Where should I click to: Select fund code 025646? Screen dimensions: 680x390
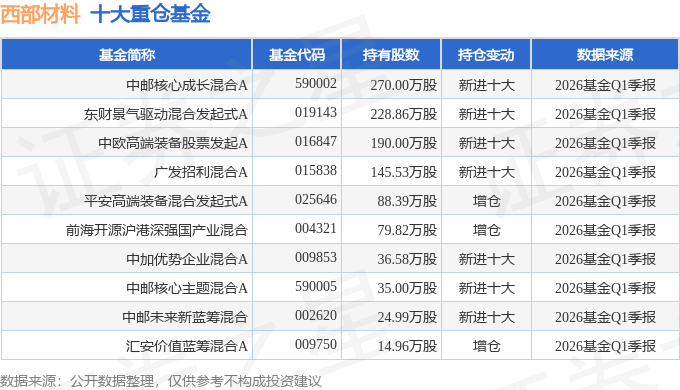pos(316,200)
